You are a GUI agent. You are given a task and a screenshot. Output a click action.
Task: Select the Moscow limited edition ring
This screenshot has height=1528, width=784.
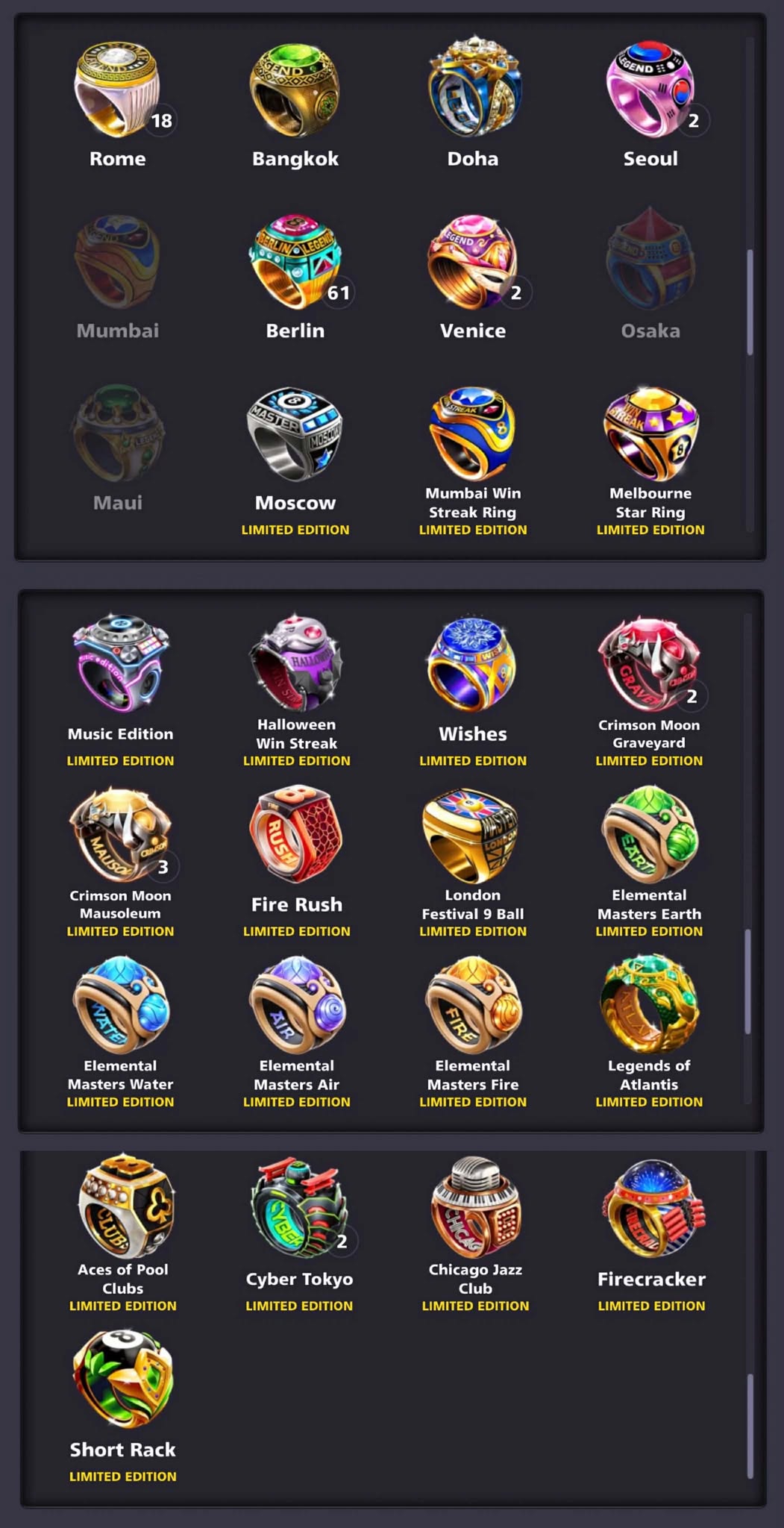pyautogui.click(x=295, y=433)
